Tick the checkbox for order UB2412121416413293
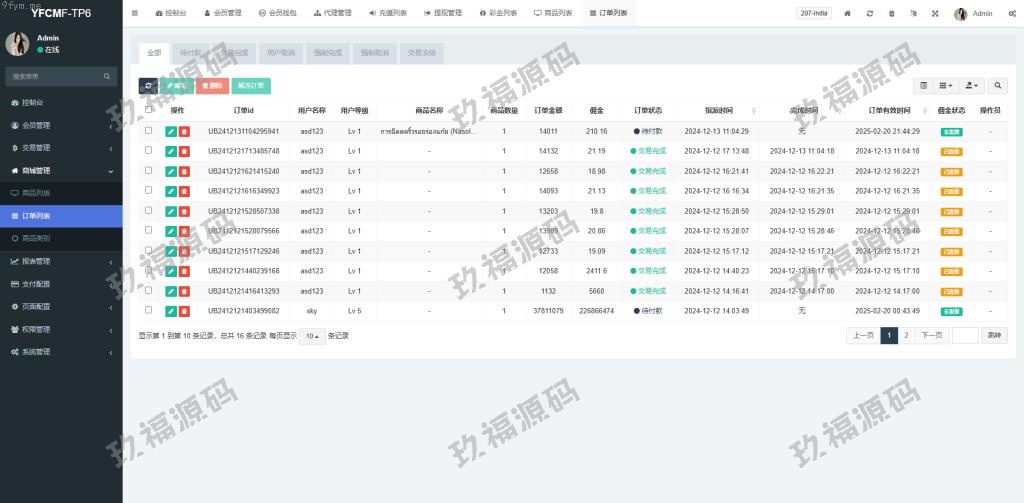The width and height of the screenshot is (1024, 503). tap(149, 290)
